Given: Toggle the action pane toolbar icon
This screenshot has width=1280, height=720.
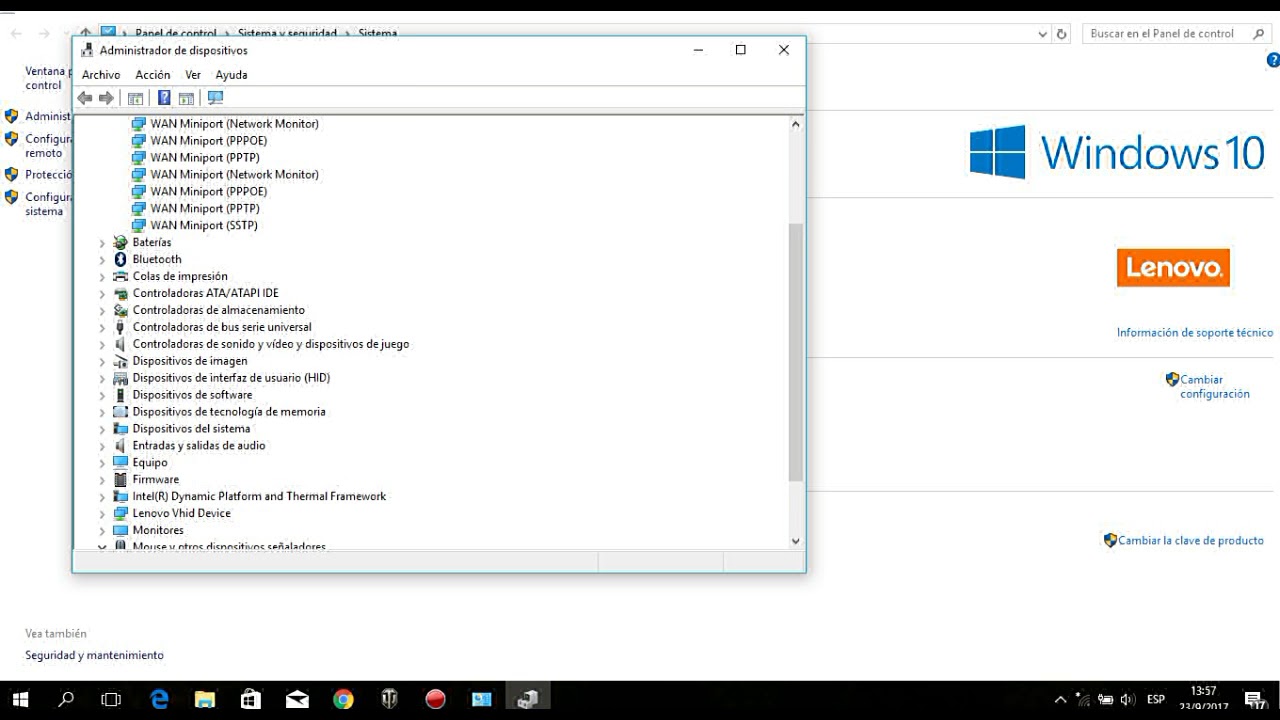Looking at the screenshot, I should point(186,98).
